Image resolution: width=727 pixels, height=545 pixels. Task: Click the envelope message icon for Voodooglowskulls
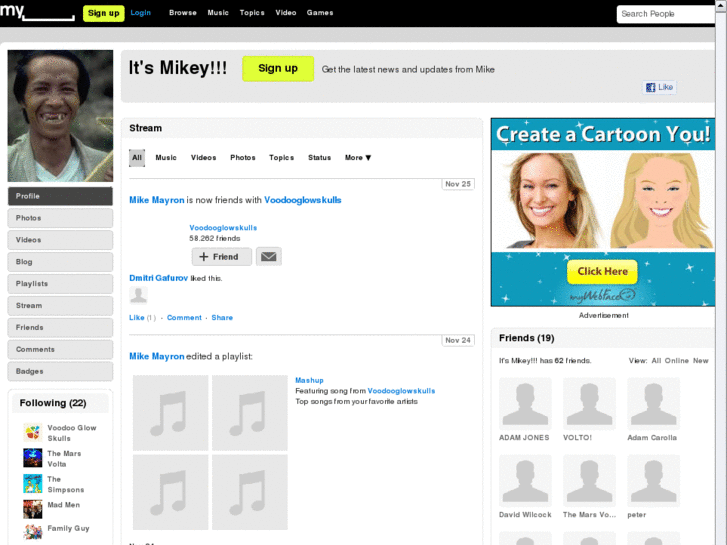click(268, 256)
